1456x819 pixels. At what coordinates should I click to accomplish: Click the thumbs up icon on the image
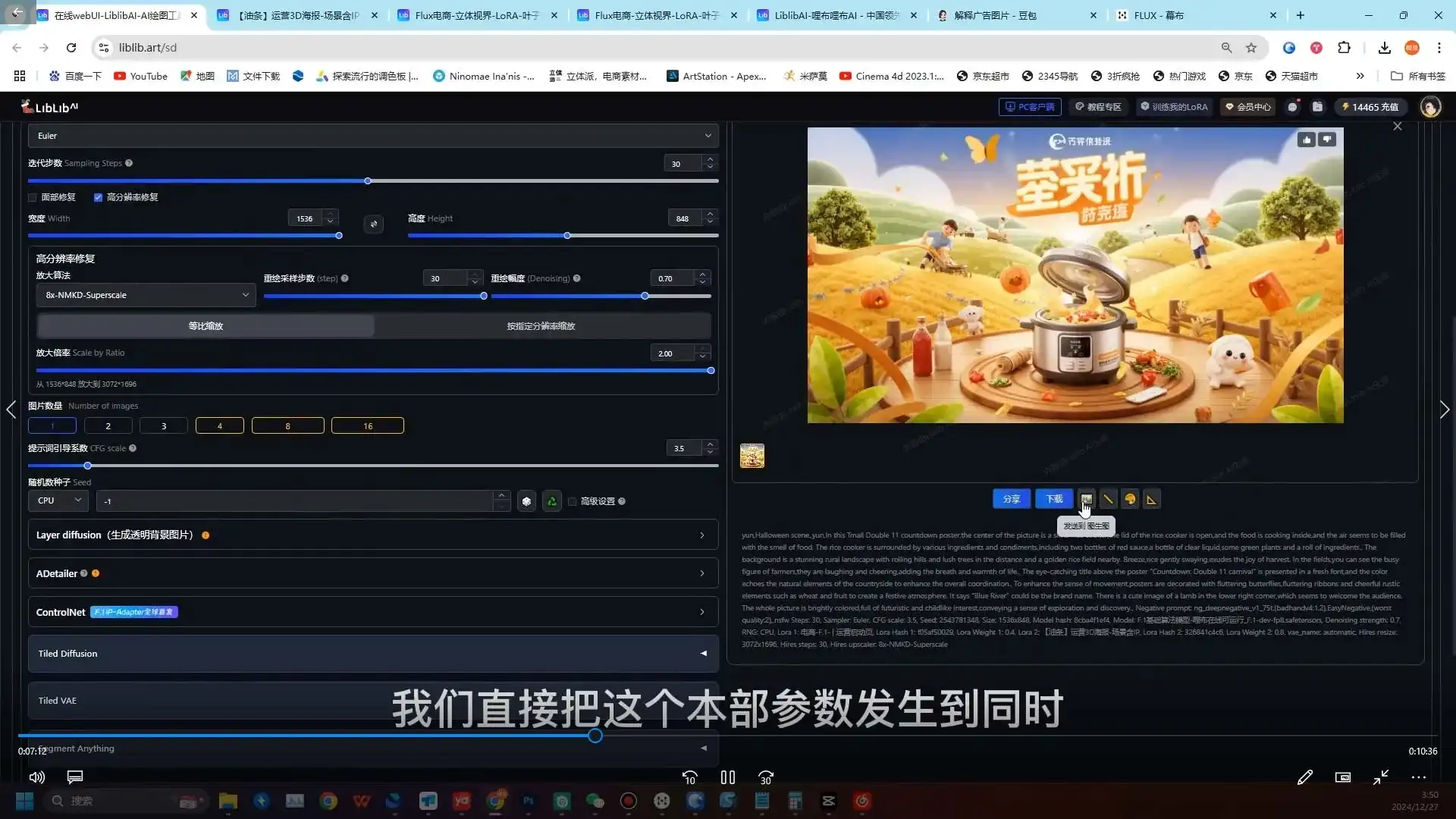pyautogui.click(x=1306, y=140)
